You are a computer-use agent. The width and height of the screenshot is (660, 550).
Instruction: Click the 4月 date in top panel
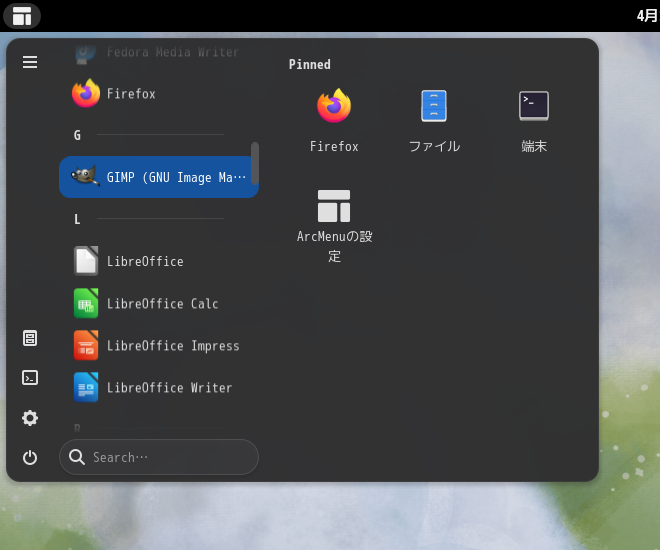pos(647,16)
